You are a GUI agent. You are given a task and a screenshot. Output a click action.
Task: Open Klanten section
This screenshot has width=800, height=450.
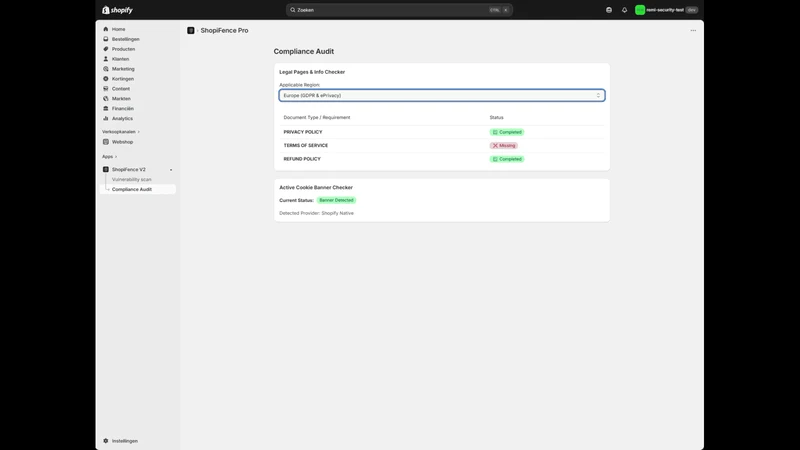tap(120, 59)
